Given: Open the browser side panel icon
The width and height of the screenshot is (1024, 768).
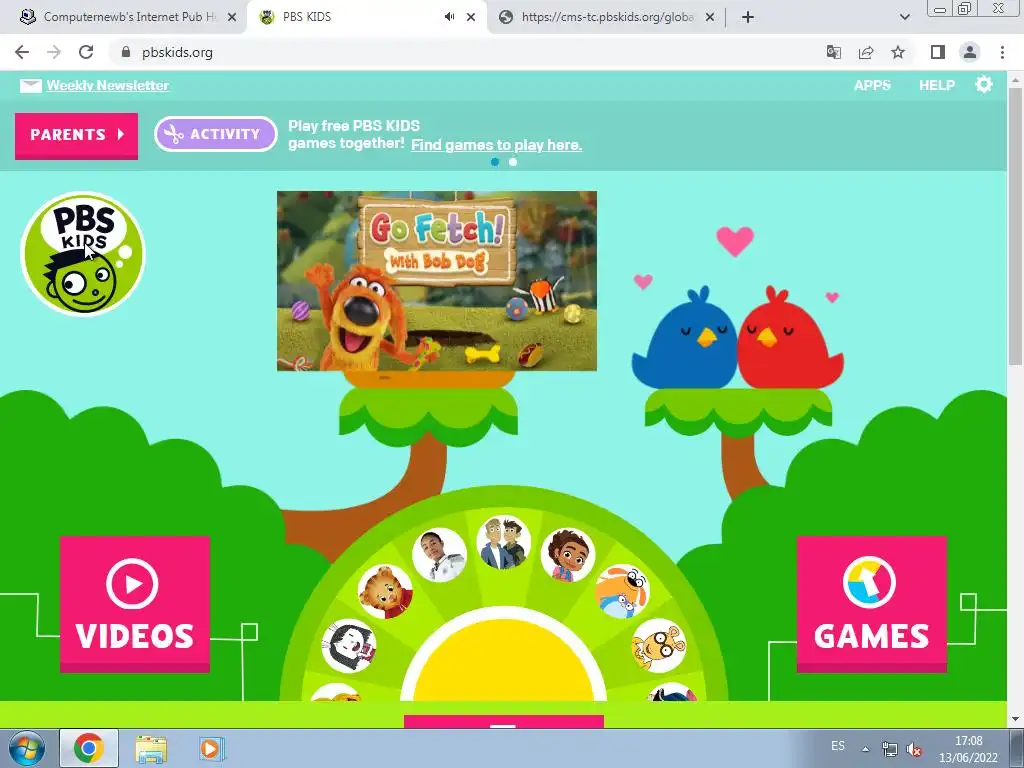Looking at the screenshot, I should click(x=938, y=52).
